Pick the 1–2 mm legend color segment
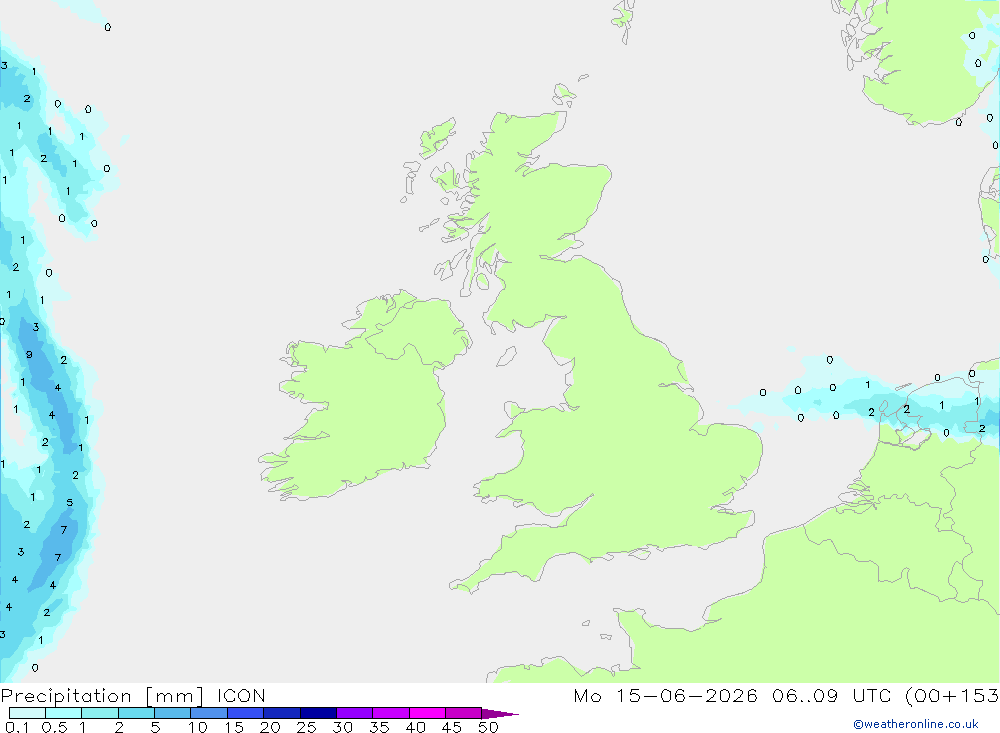This screenshot has width=1000, height=733. pos(99,713)
